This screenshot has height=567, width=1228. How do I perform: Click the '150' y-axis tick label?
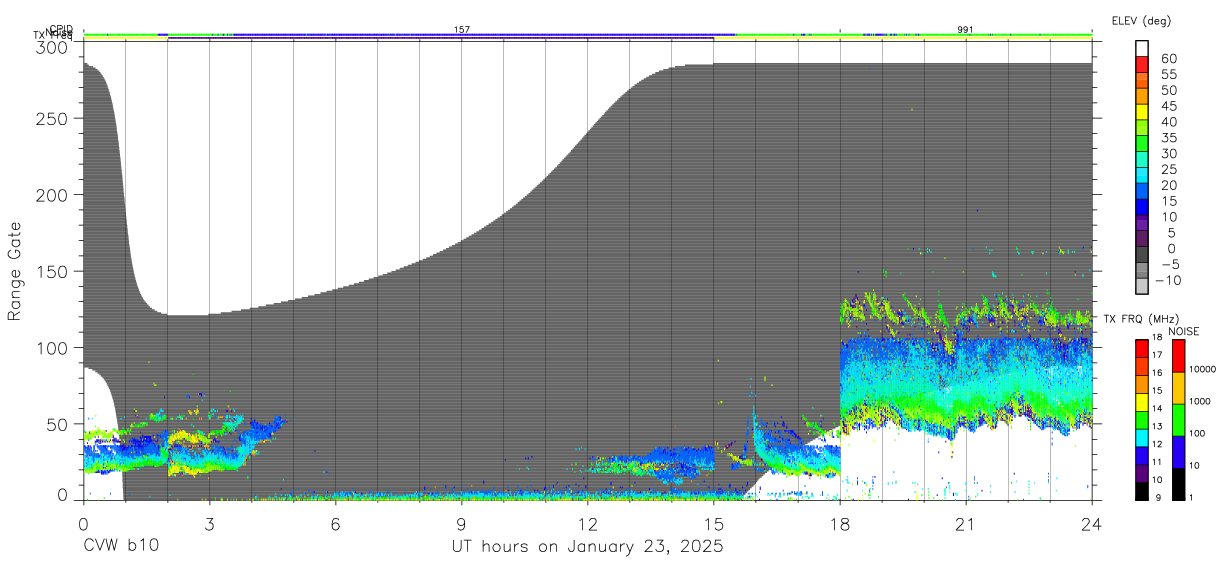(52, 271)
